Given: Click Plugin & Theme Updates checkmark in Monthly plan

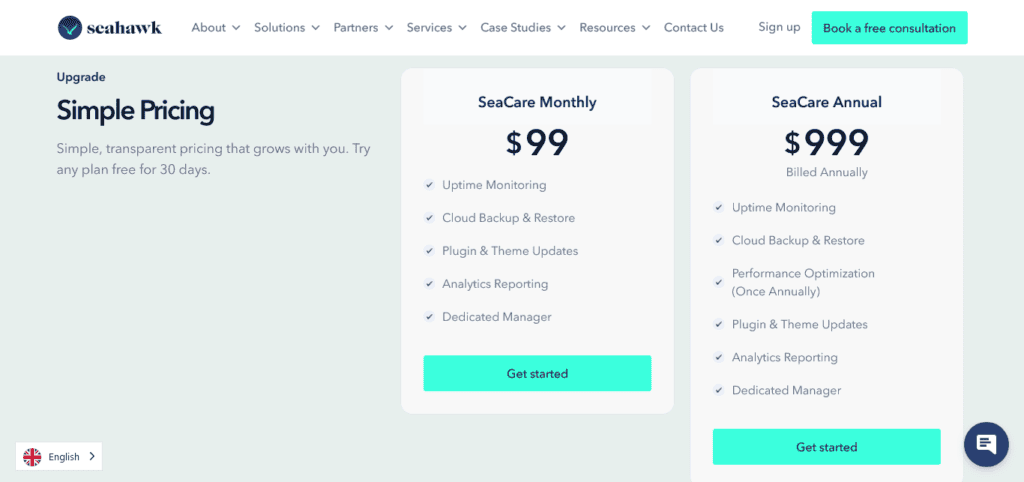Looking at the screenshot, I should point(429,251).
